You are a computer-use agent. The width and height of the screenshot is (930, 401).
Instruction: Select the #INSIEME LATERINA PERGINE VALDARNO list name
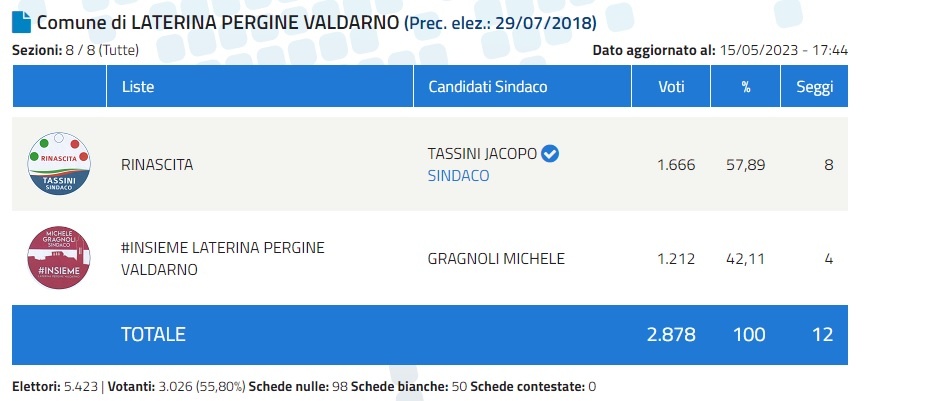pyautogui.click(x=222, y=259)
